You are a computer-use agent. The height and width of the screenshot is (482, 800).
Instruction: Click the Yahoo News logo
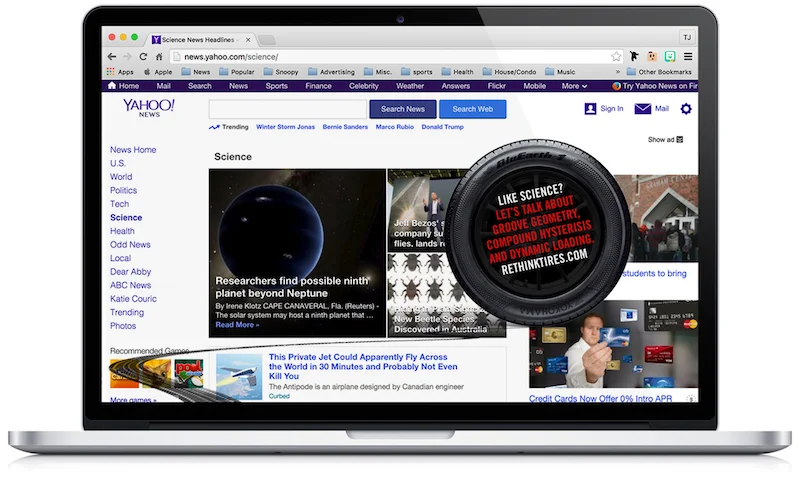(148, 108)
